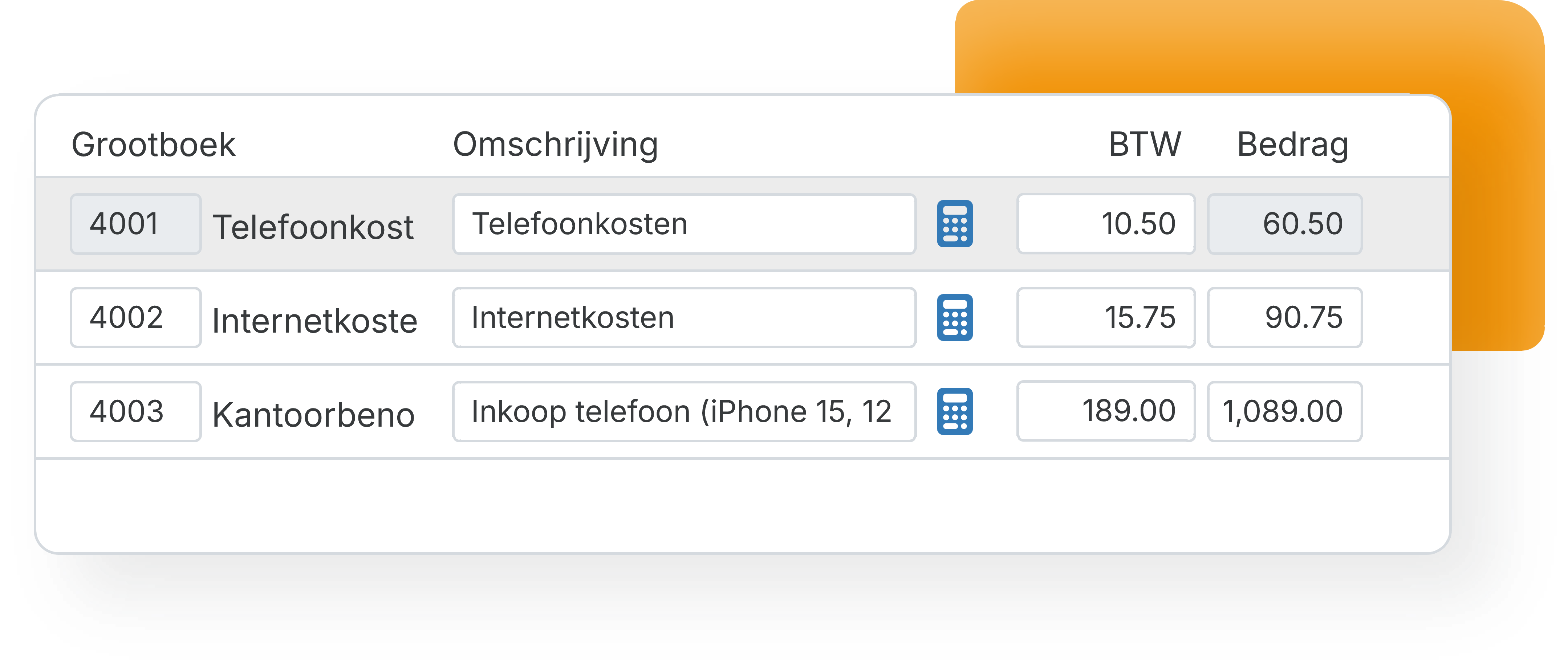Click the 4001 ledger code field
The width and height of the screenshot is (1568, 671).
click(x=135, y=223)
